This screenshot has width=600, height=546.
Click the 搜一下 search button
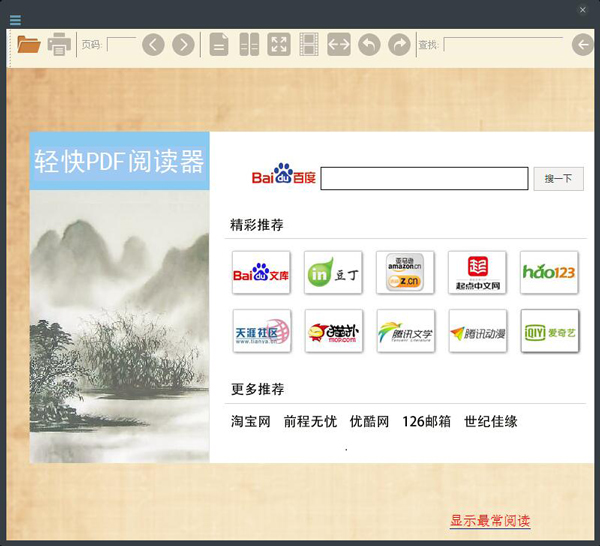(x=559, y=178)
